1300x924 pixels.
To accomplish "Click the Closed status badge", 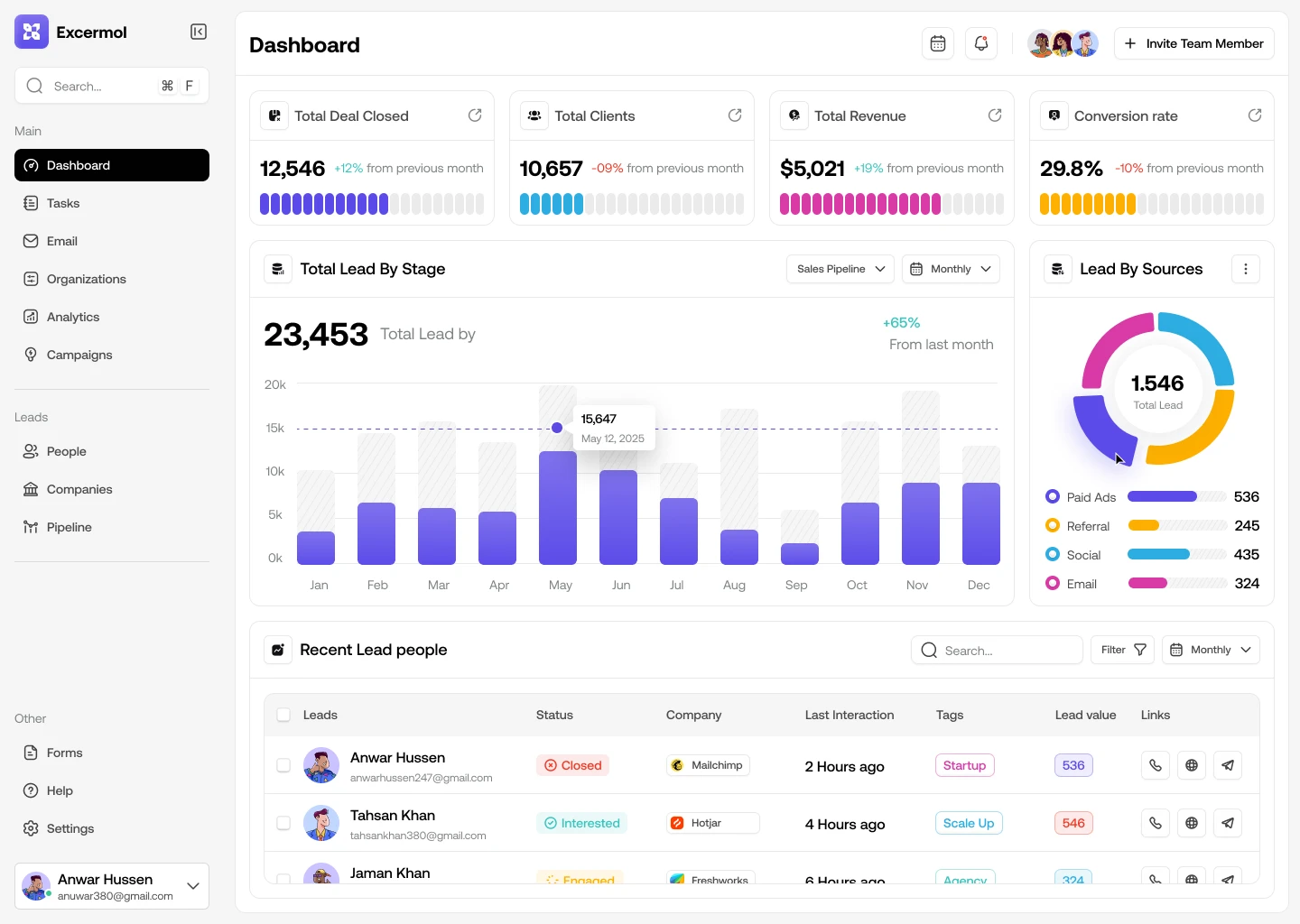I will click(573, 765).
